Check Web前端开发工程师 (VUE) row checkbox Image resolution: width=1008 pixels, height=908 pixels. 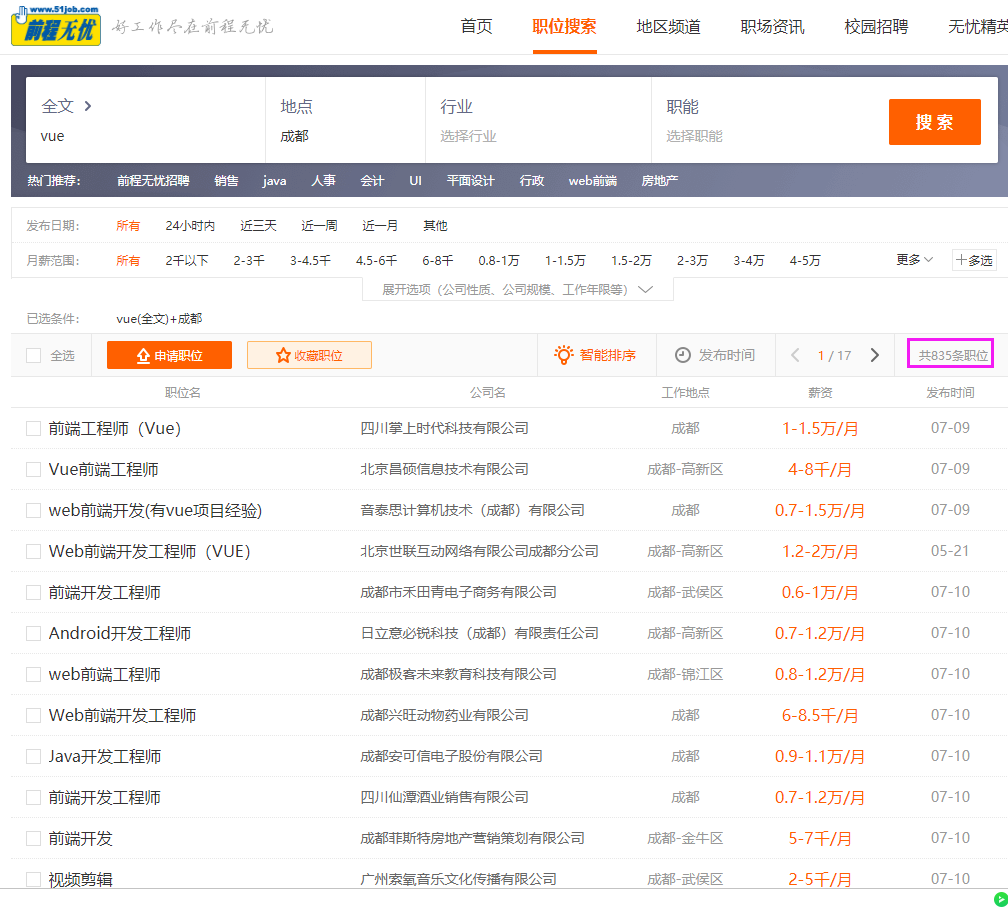pyautogui.click(x=33, y=551)
